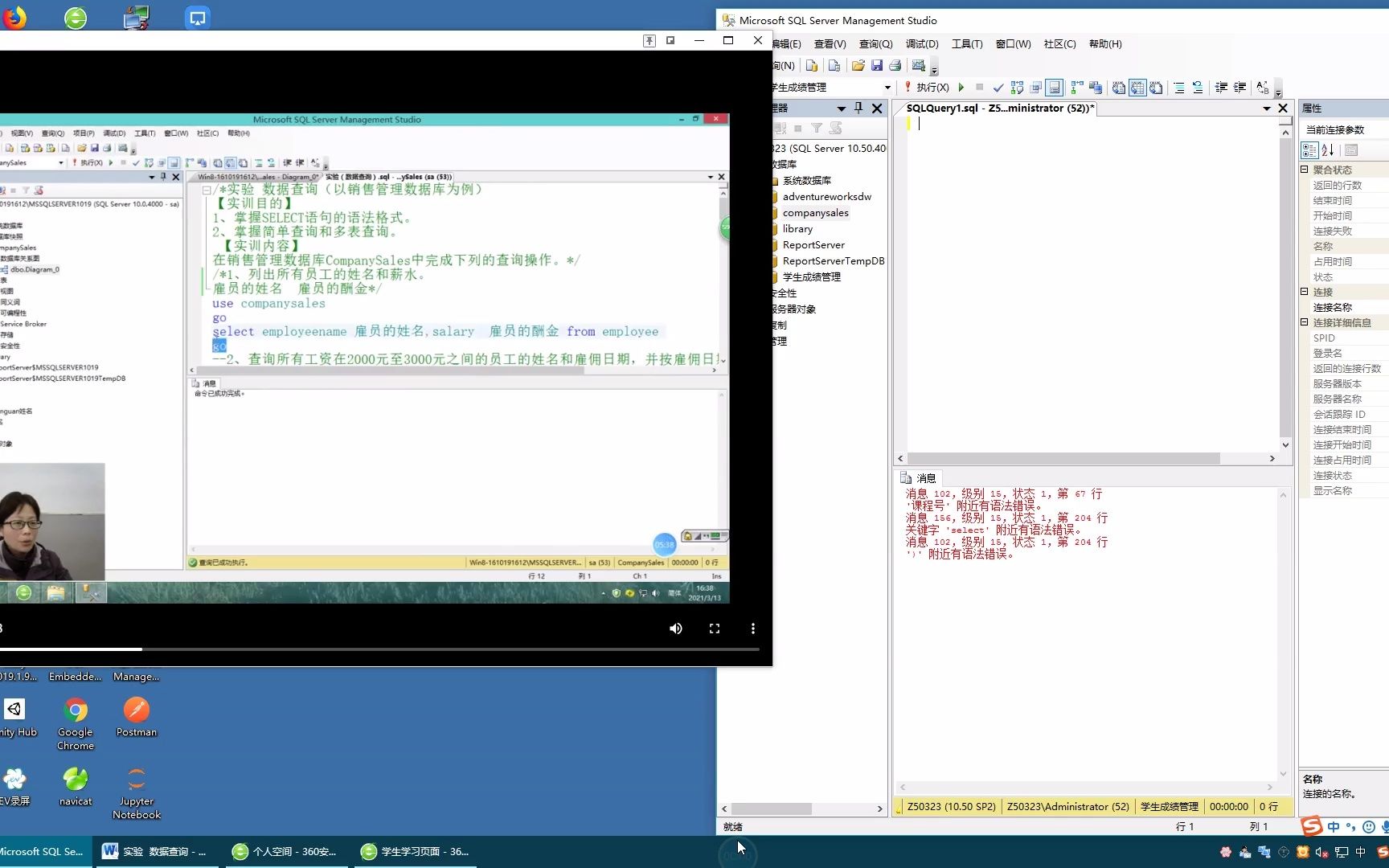The image size is (1389, 868).
Task: Toggle include client statistics
Action: click(1095, 88)
